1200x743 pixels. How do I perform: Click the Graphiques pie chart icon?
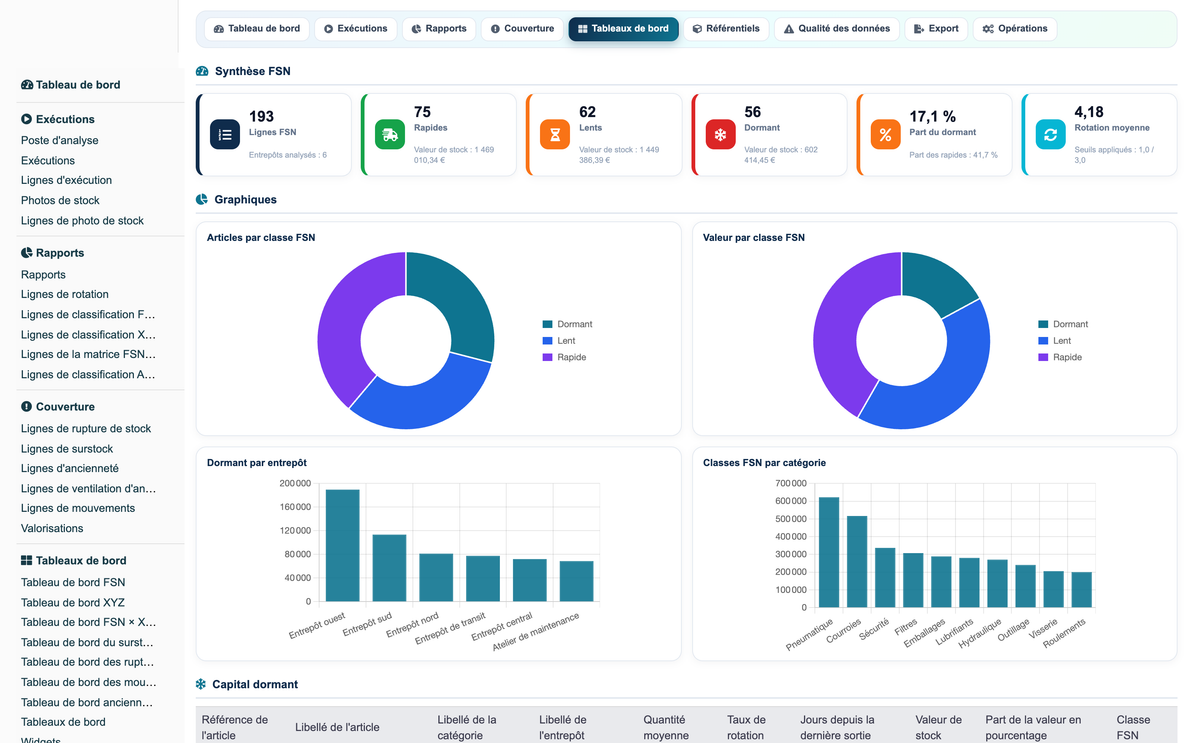click(x=202, y=199)
